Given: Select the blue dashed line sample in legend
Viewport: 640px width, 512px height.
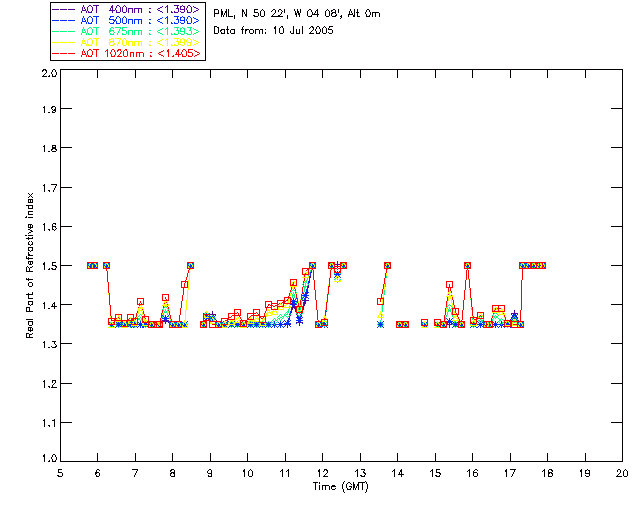Looking at the screenshot, I should pyautogui.click(x=64, y=20).
